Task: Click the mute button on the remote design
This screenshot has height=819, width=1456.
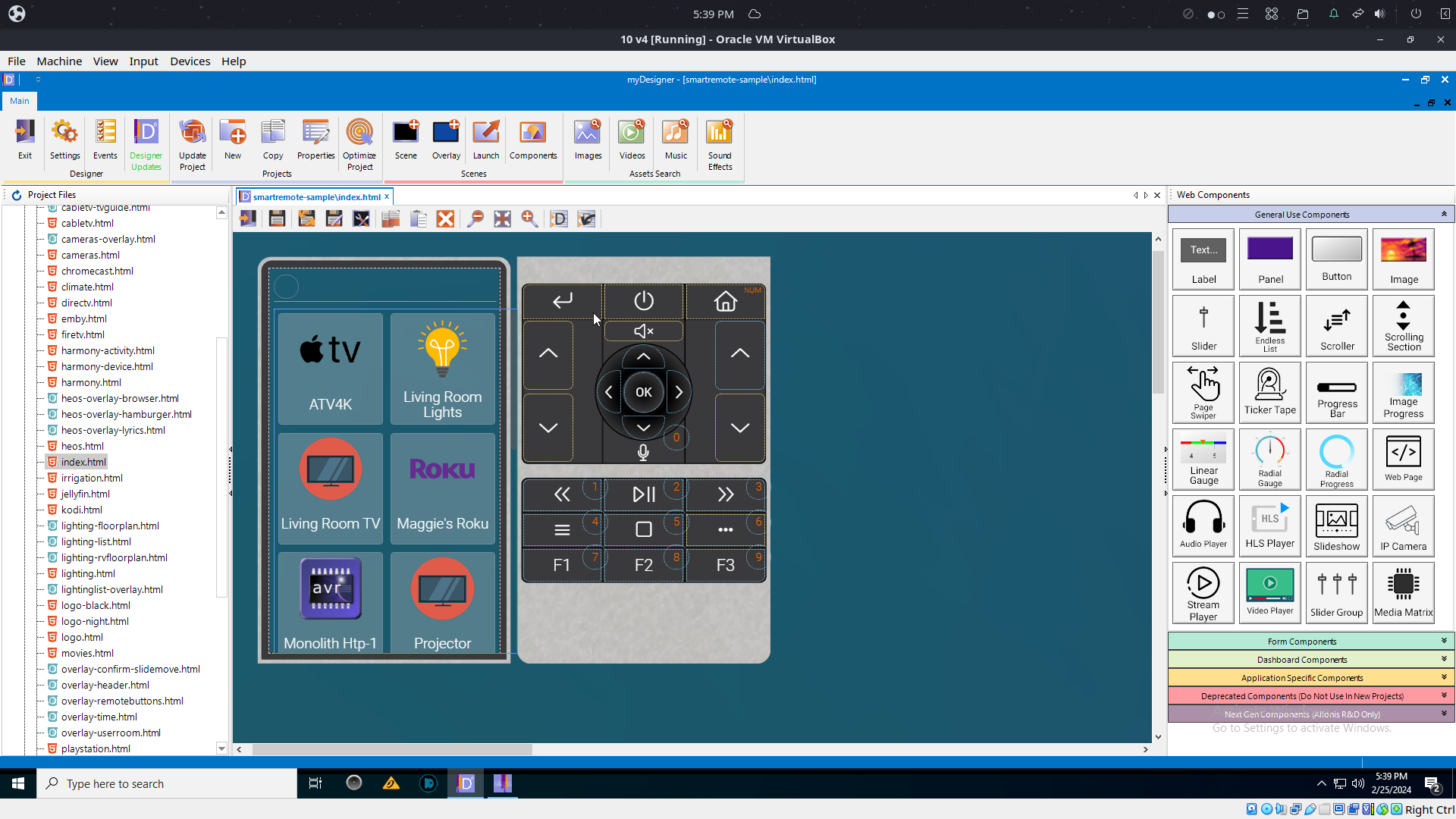Action: point(644,331)
